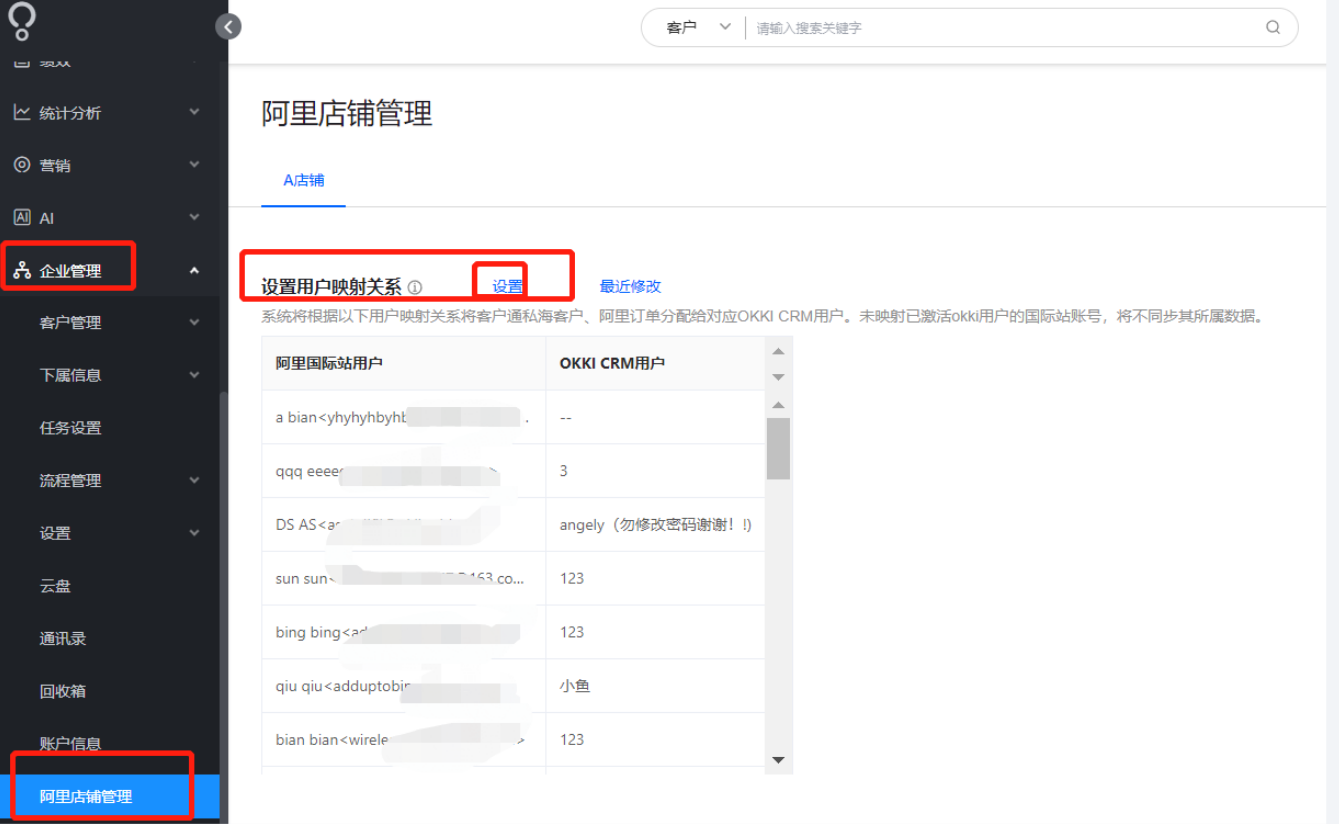Expand the AI menu chevron
The width and height of the screenshot is (1339, 824).
194,216
